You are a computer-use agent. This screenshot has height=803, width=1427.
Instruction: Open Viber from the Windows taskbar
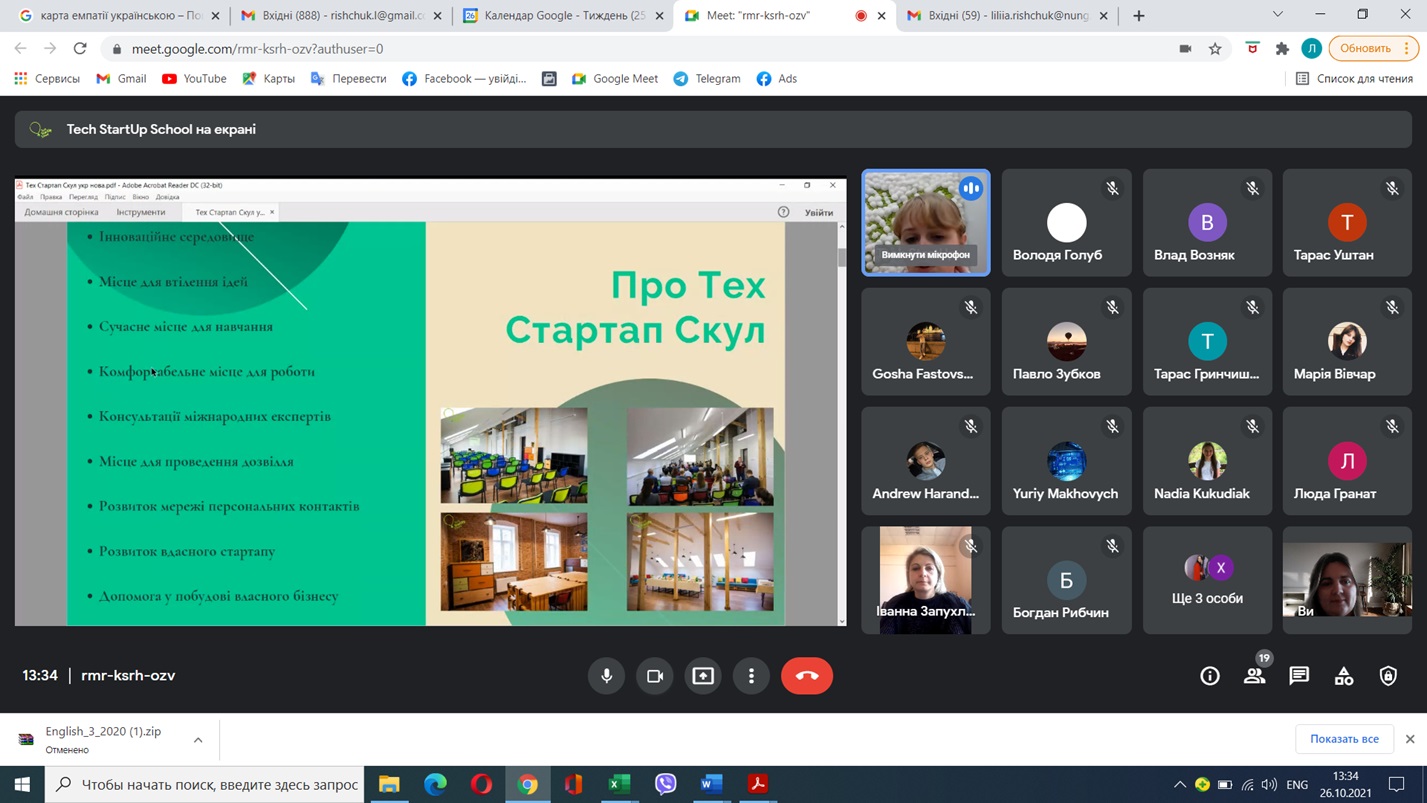point(665,784)
